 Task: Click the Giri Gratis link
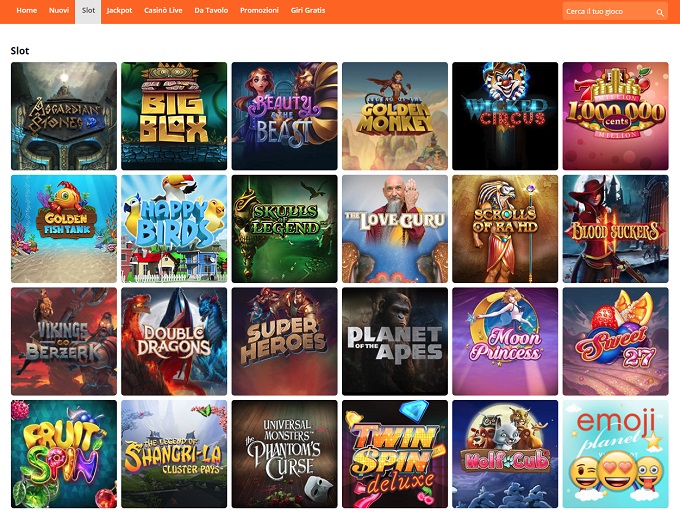click(308, 10)
